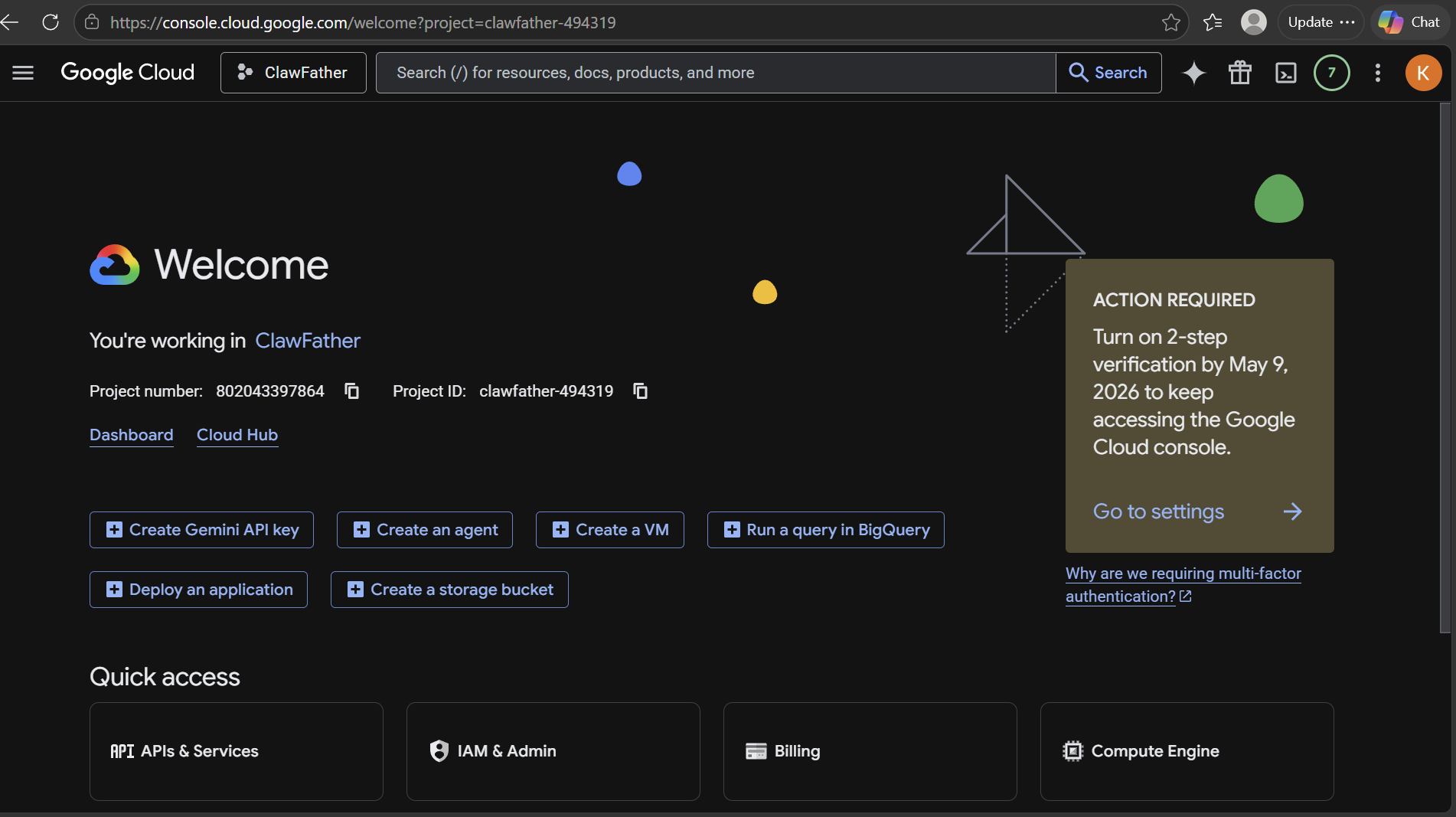Image resolution: width=1456 pixels, height=817 pixels.
Task: Open multi-factor authentication explanation link
Action: [x=1183, y=585]
